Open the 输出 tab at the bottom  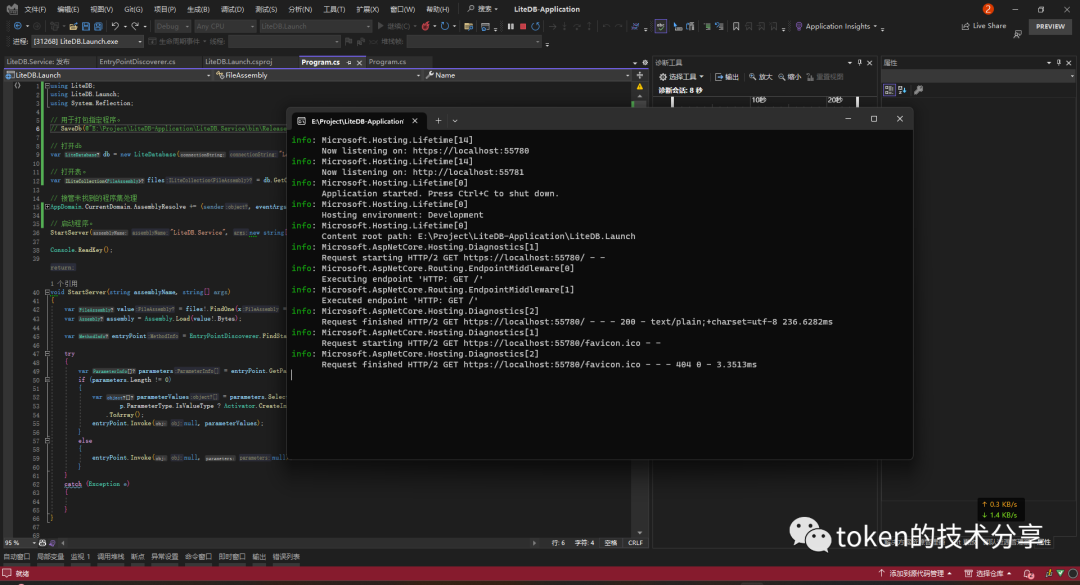click(x=259, y=557)
